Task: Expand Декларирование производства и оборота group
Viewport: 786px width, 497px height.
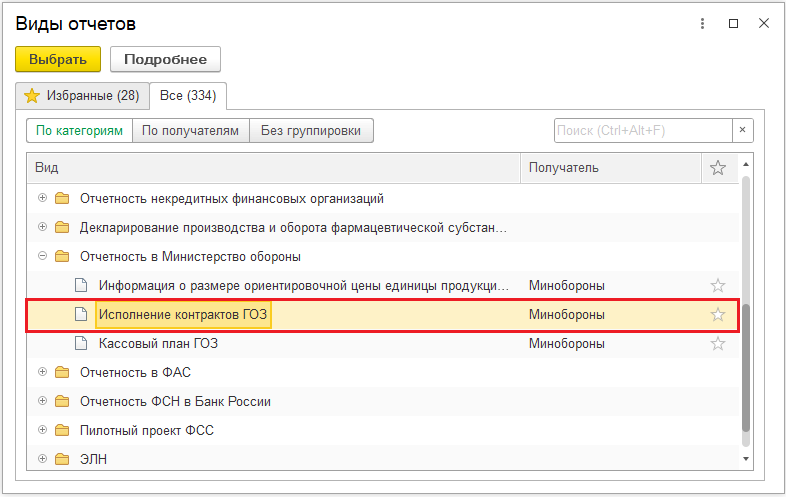Action: coord(43,227)
